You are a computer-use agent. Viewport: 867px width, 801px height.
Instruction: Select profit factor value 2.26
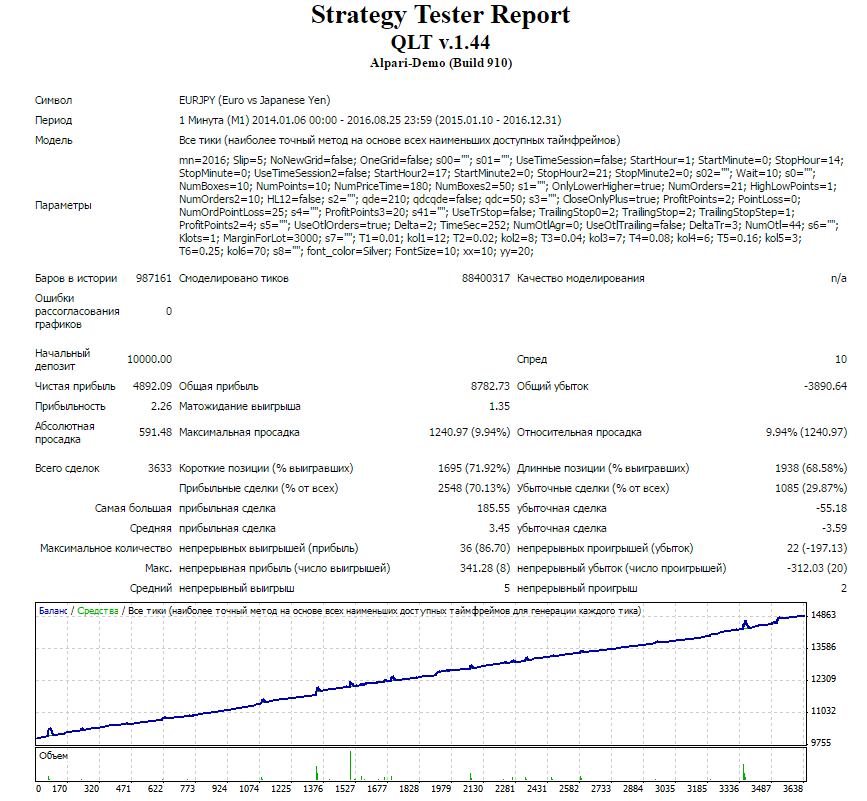(161, 406)
